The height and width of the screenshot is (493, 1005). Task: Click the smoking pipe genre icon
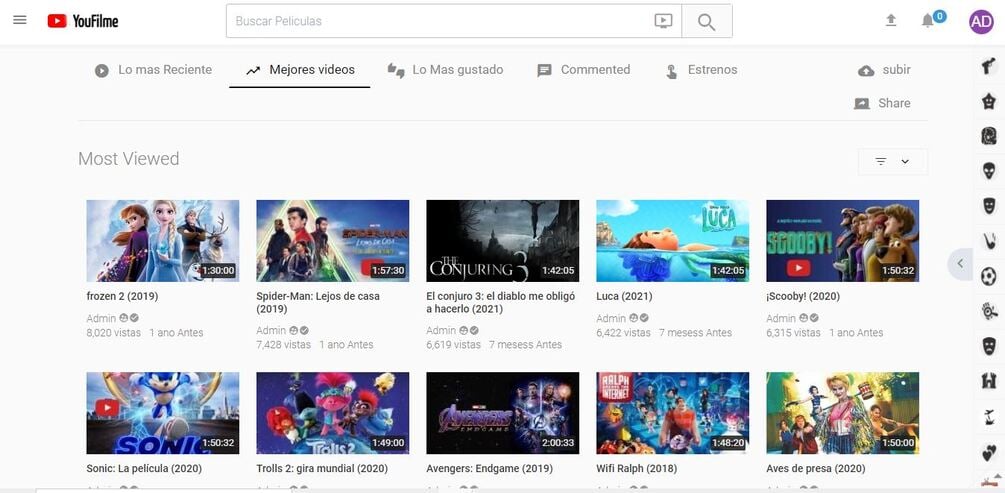click(989, 240)
